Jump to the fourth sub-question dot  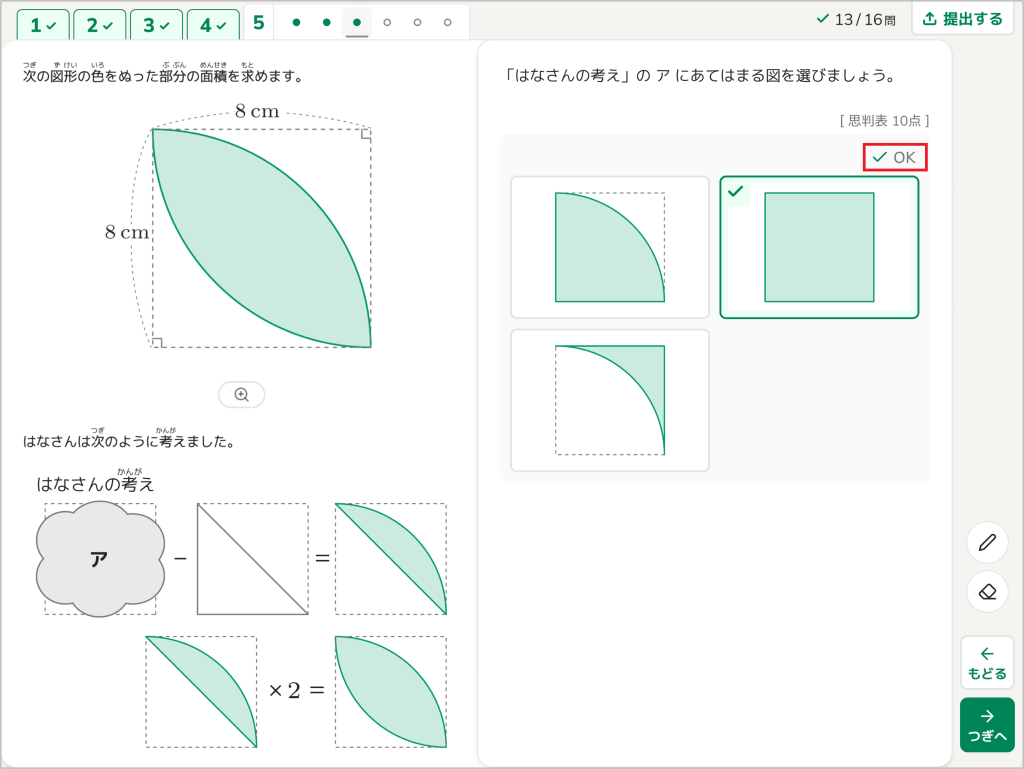[387, 23]
